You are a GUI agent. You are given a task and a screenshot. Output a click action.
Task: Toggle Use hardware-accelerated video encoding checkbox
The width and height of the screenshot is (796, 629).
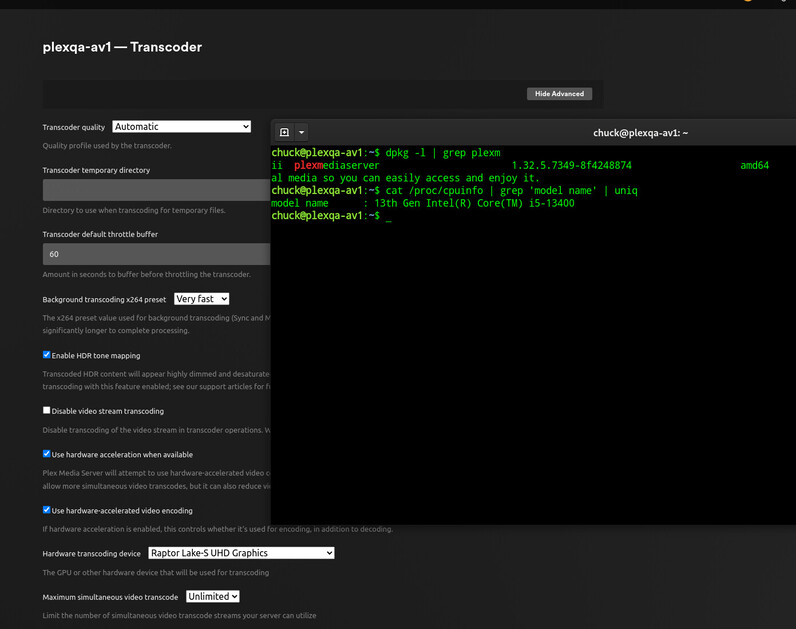[x=47, y=510]
